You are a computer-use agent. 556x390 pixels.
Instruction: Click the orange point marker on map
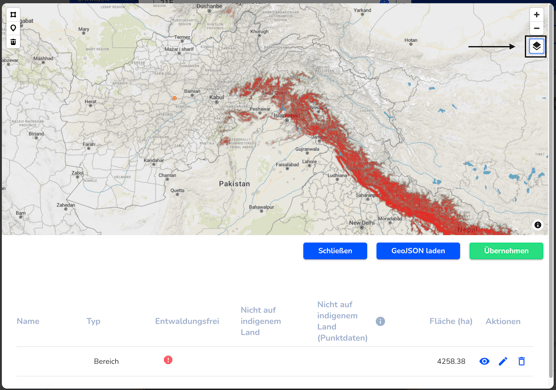[x=174, y=98]
